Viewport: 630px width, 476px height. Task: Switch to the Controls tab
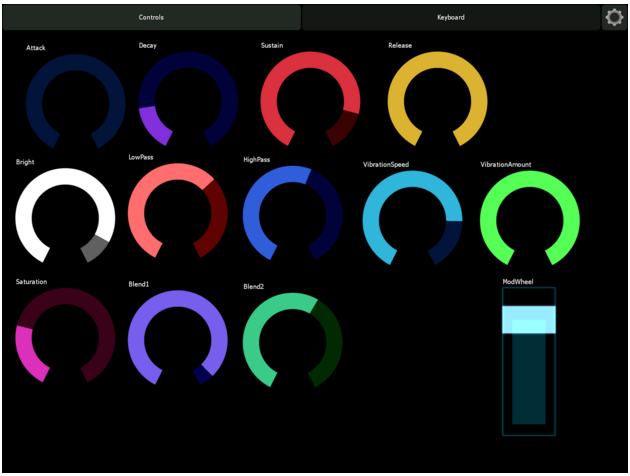pos(151,17)
